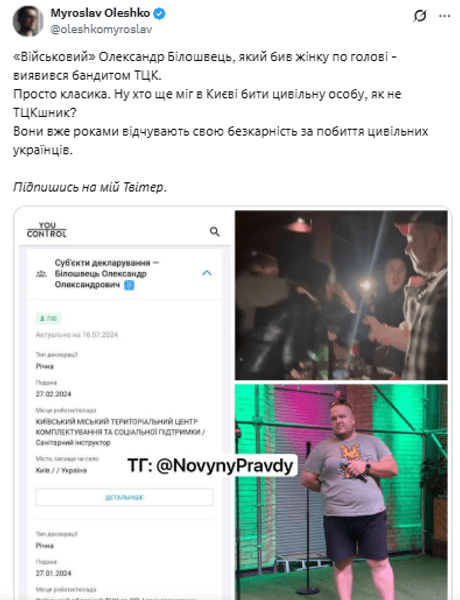Viewport: 460px width, 600px height.
Task: Click the Білошвець Олександр Олександрович name heading
Action: point(100,279)
